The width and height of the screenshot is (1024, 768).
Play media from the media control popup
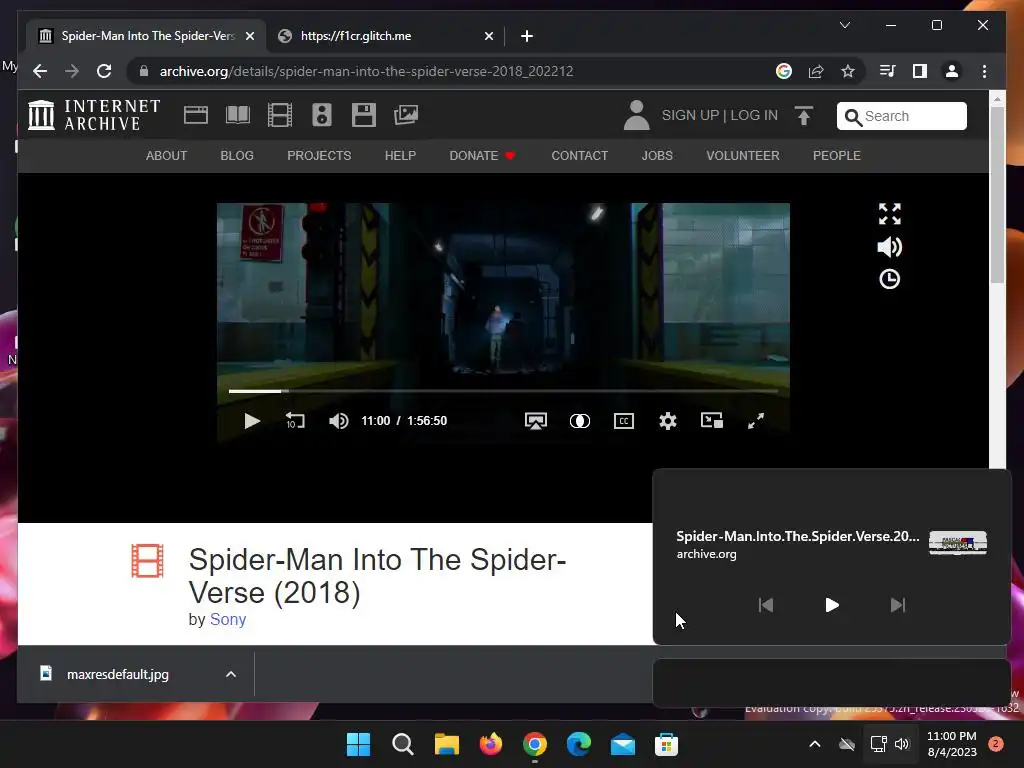[832, 605]
